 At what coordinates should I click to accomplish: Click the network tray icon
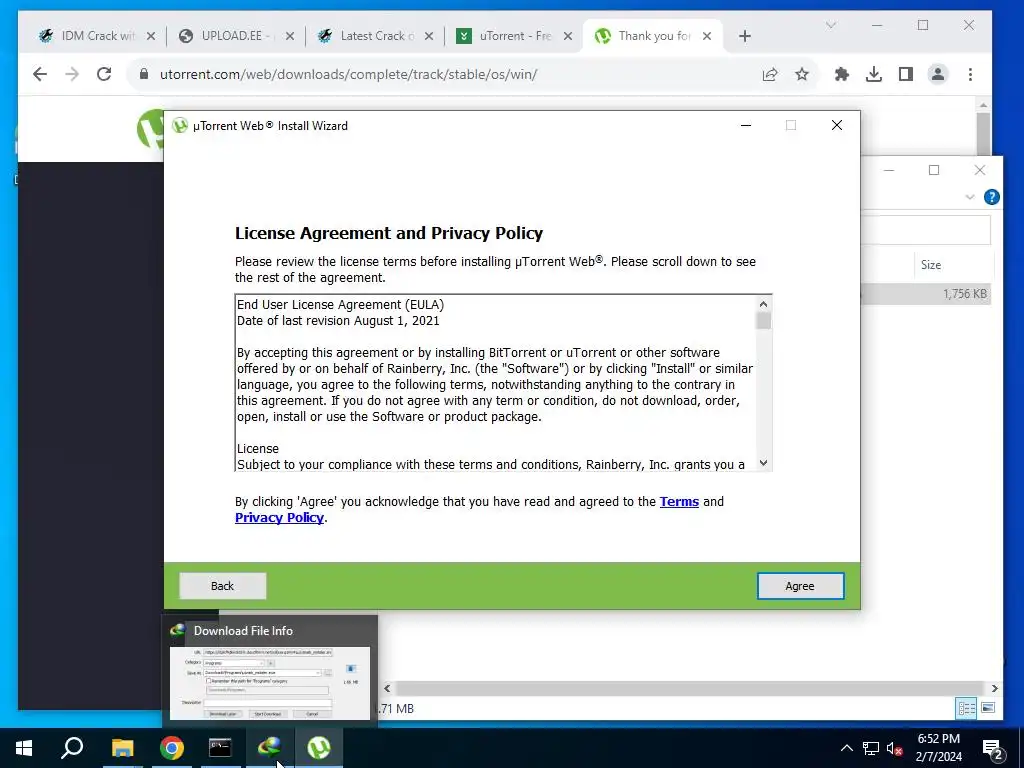[x=871, y=748]
